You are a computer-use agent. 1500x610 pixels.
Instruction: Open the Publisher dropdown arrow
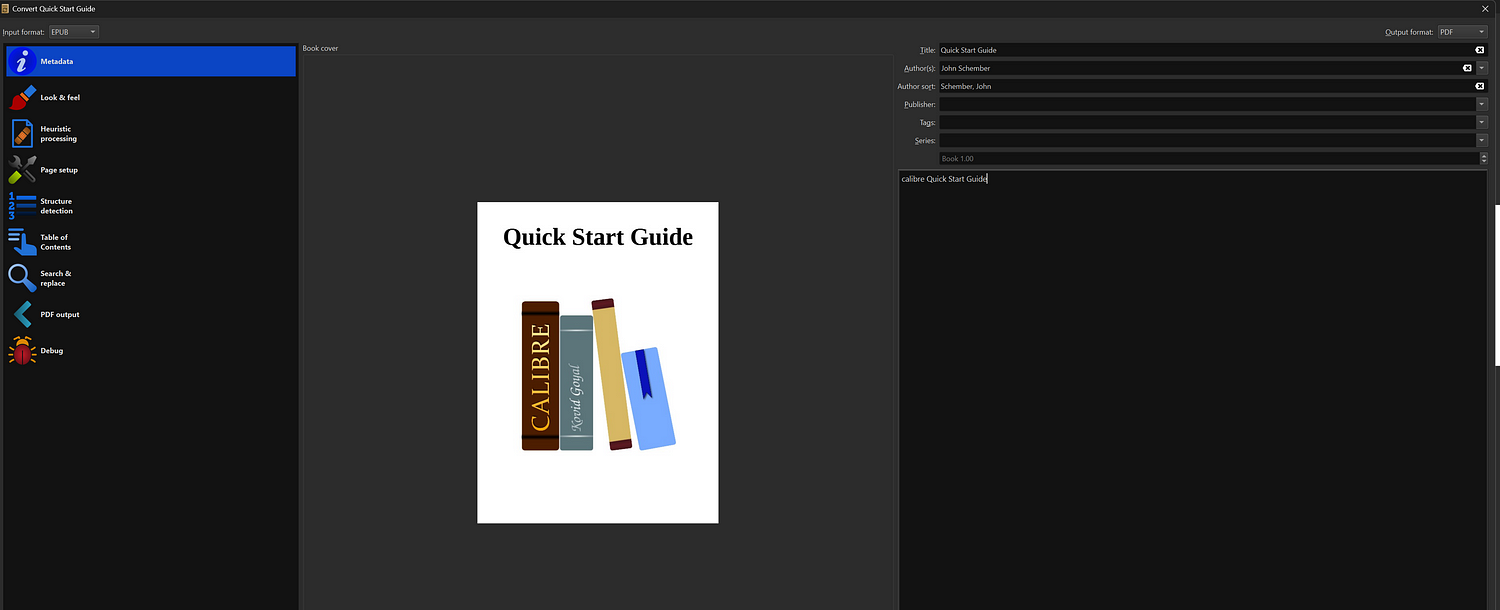[1482, 104]
